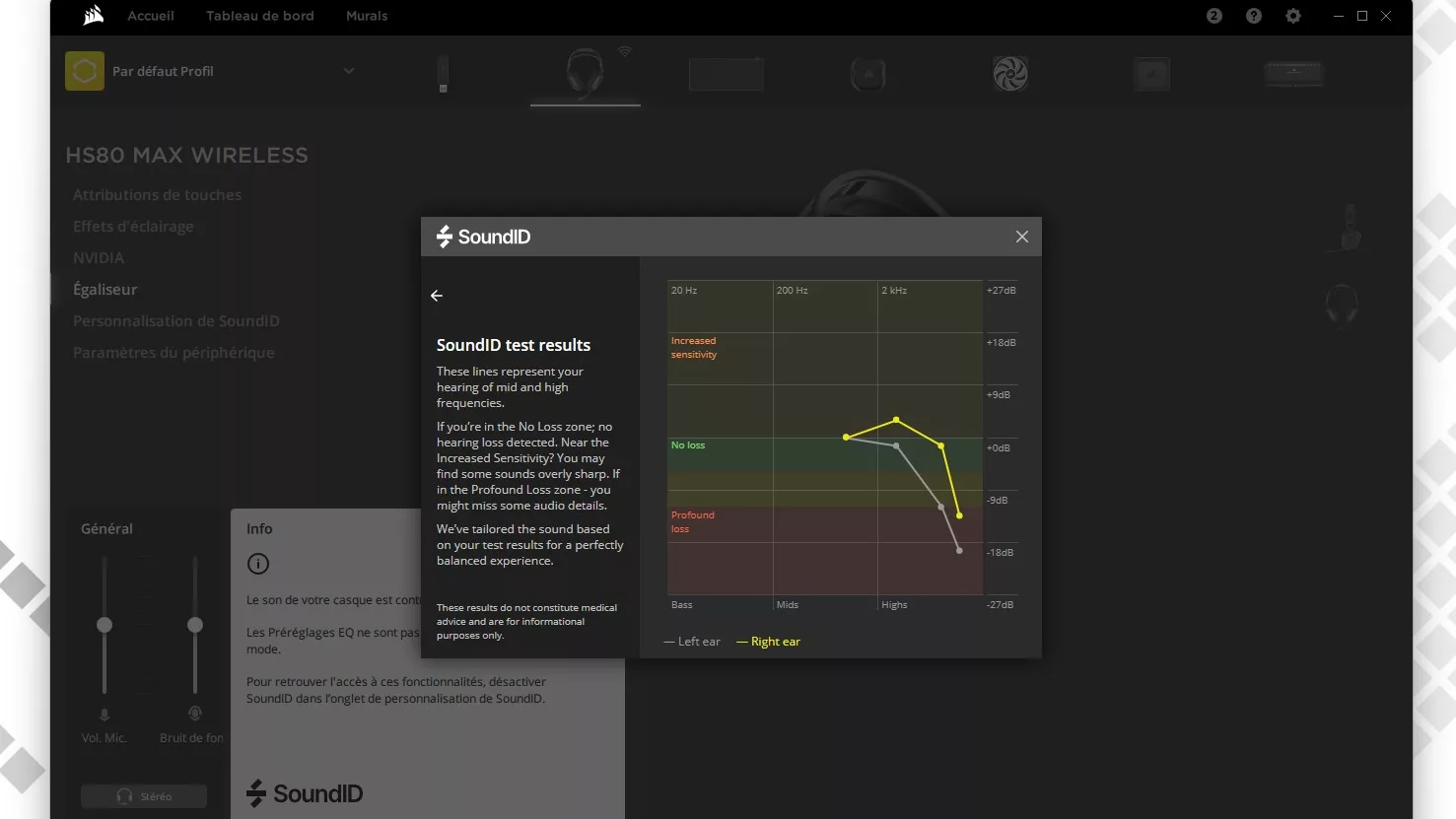Adjust the Bruit de fond slider handle
1456x819 pixels.
pos(195,625)
